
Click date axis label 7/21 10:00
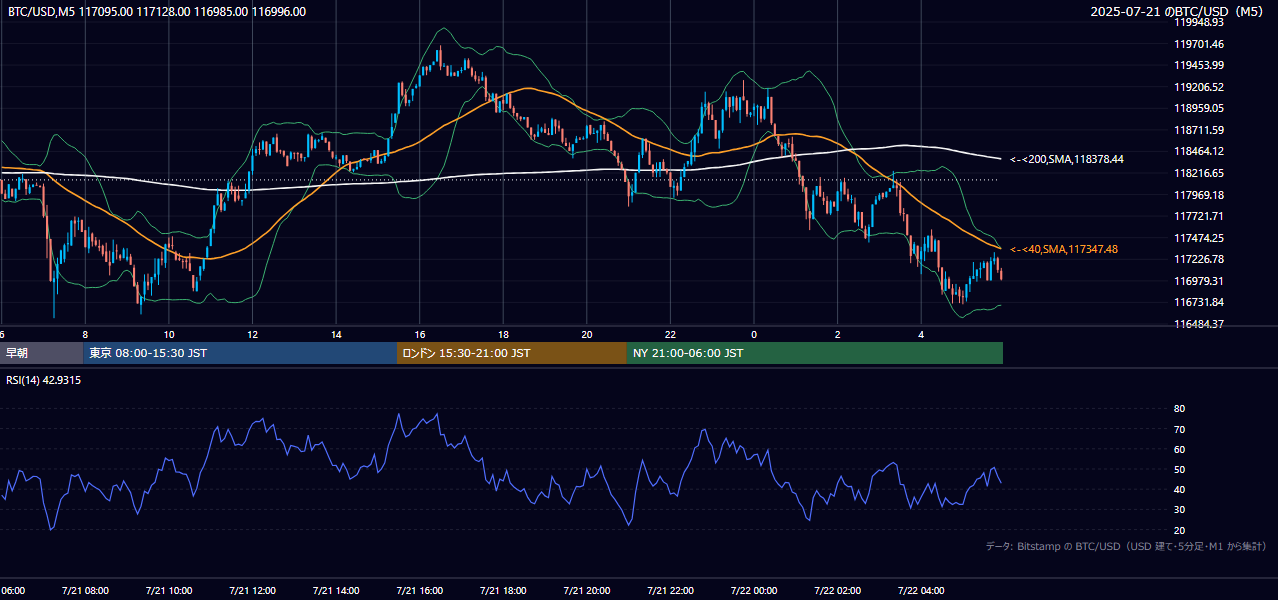(x=169, y=590)
